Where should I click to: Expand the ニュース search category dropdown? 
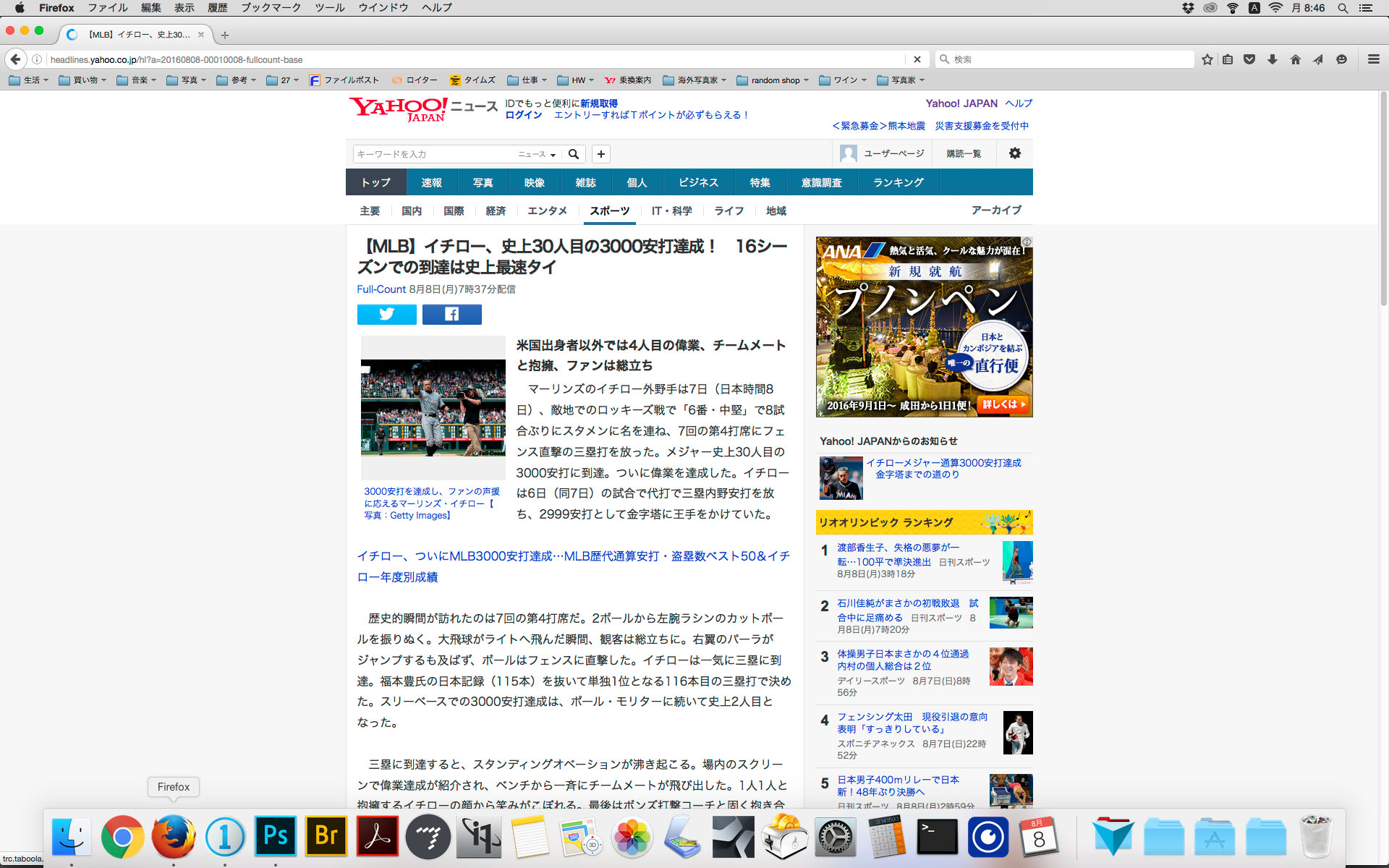[537, 154]
